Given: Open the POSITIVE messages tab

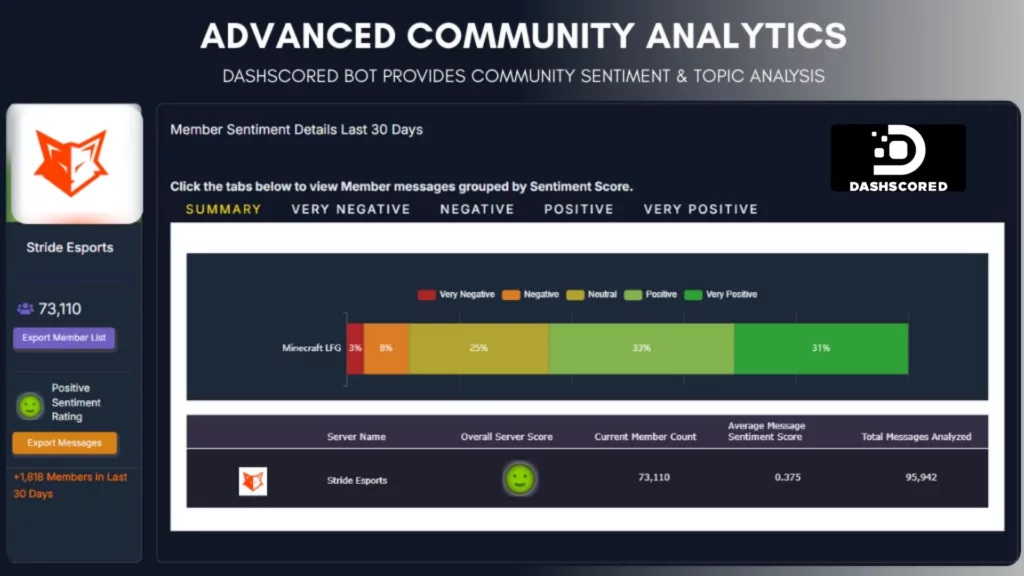Looking at the screenshot, I should [578, 209].
